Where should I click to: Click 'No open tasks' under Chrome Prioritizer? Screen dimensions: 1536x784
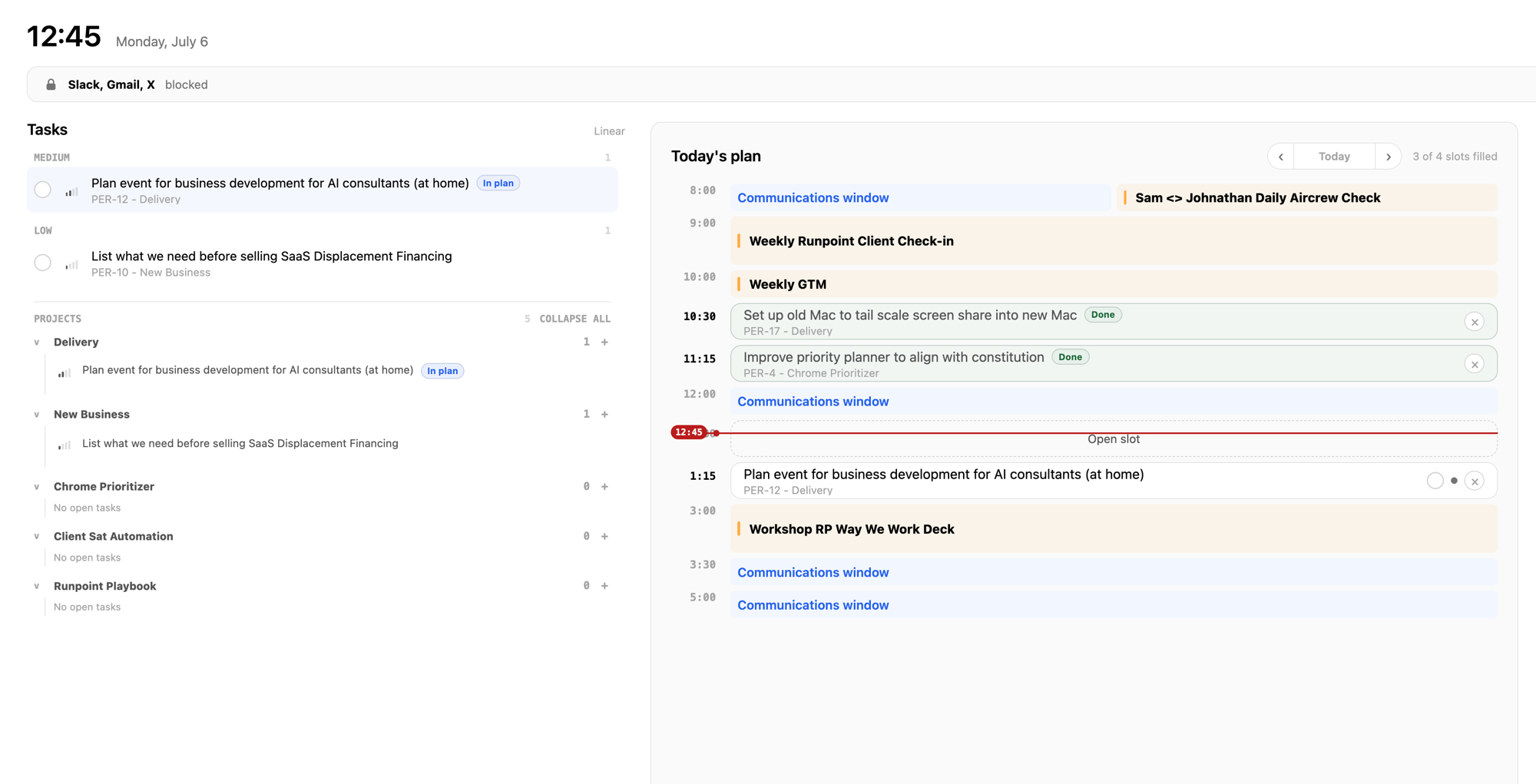coord(87,508)
